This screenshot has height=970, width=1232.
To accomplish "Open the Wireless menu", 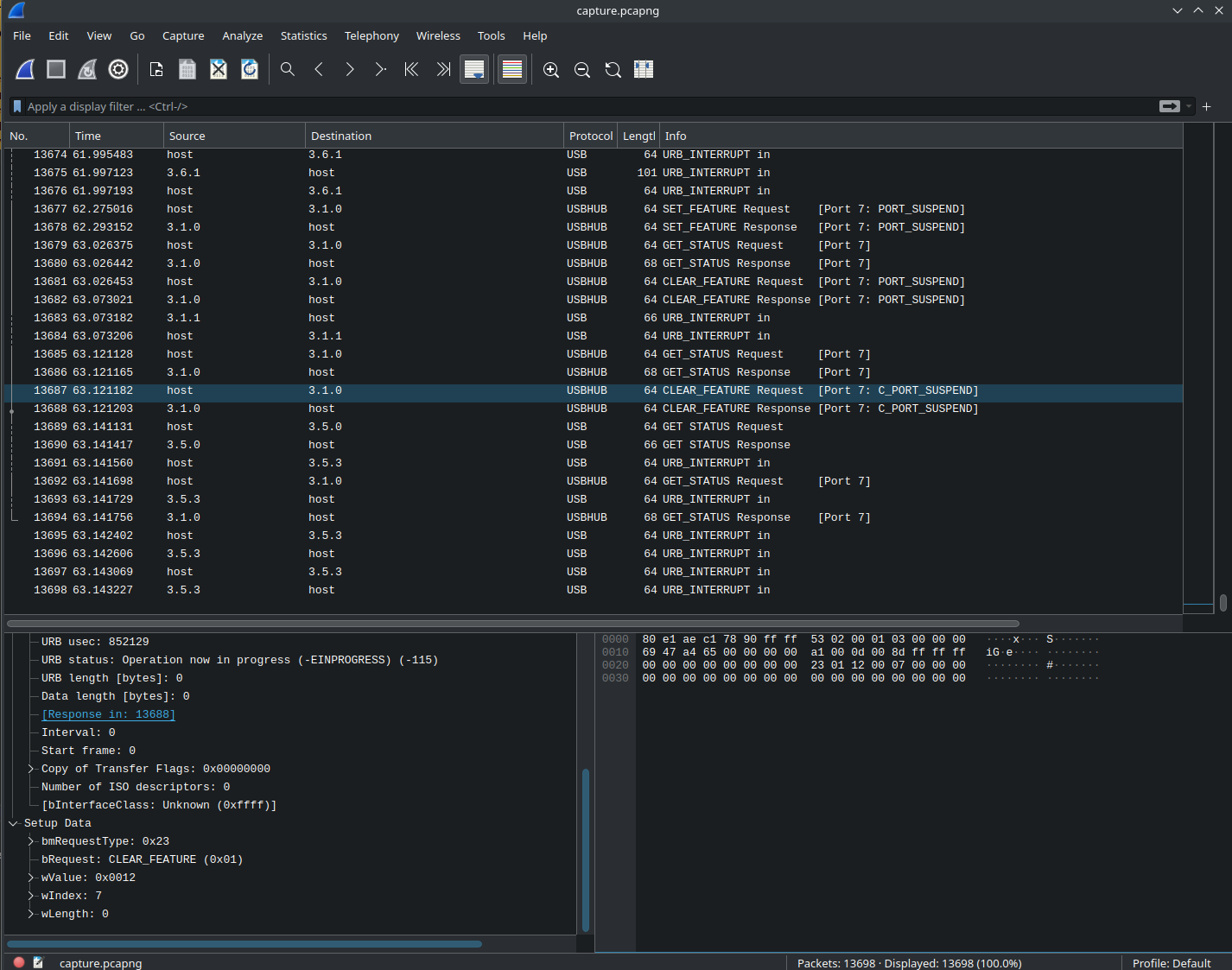I will point(438,35).
